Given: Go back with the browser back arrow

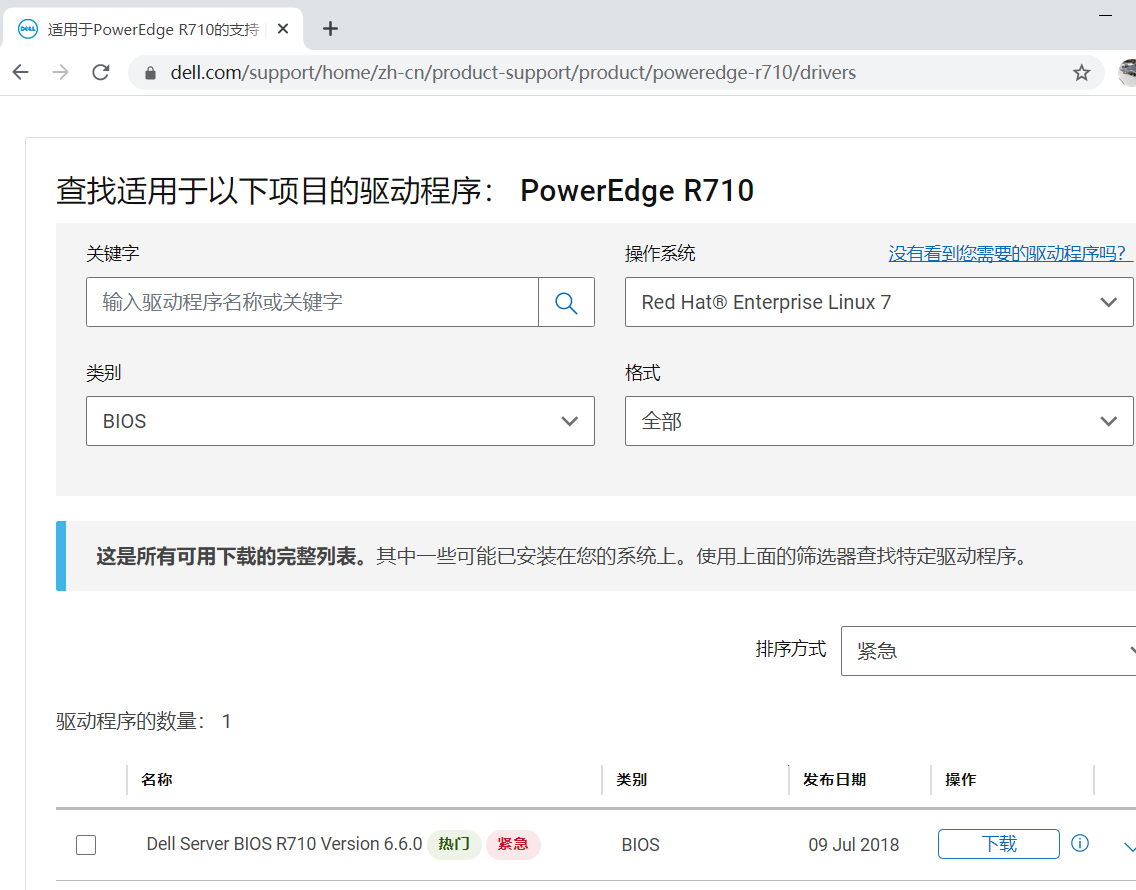Looking at the screenshot, I should coord(21,72).
